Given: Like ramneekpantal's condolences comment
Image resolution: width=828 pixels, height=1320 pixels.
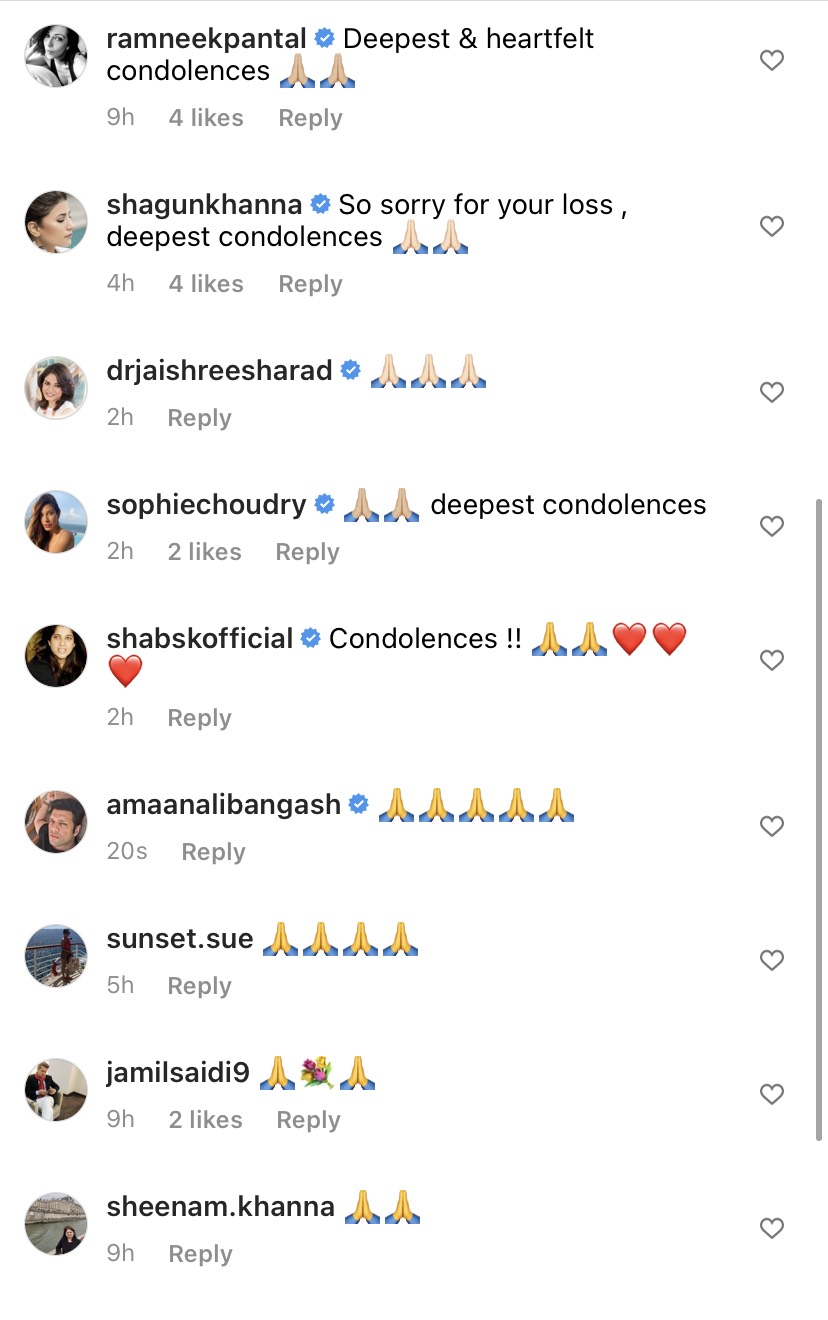Looking at the screenshot, I should [x=771, y=61].
